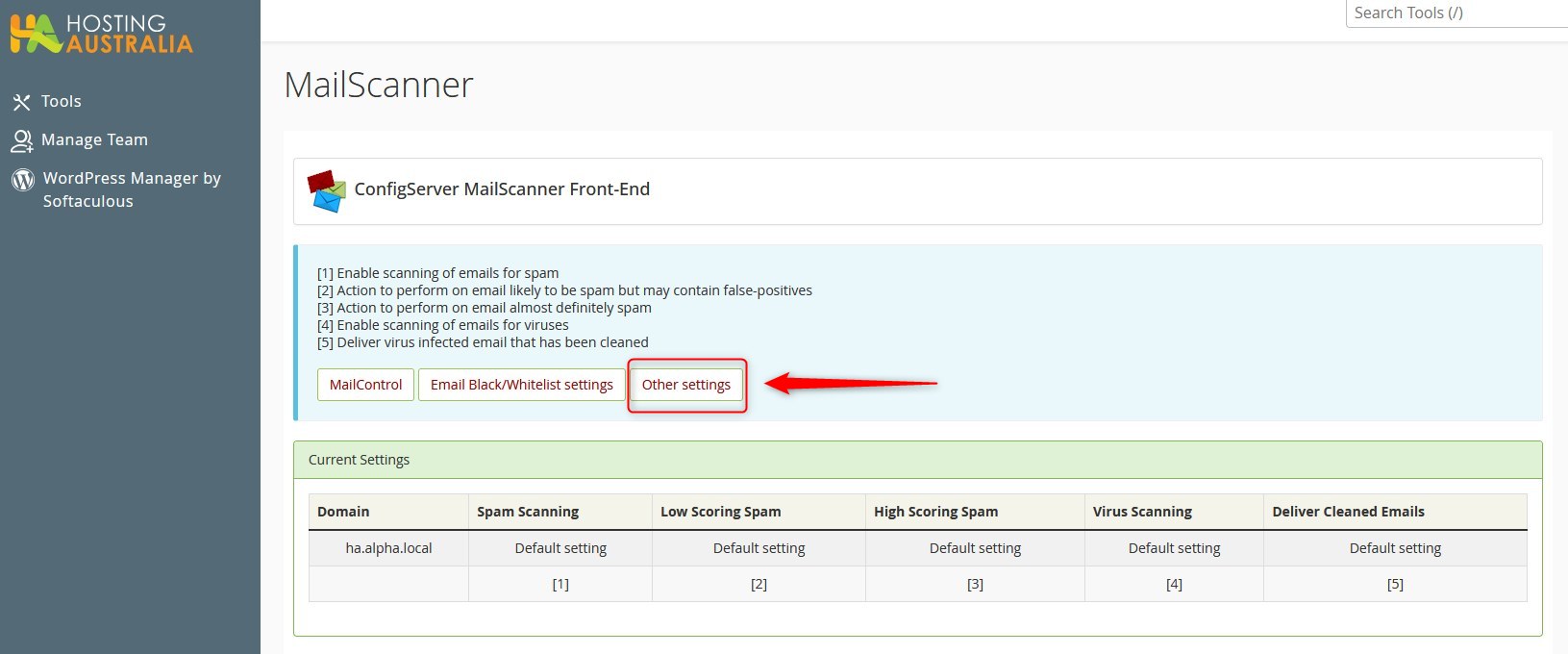Viewport: 1568px width, 654px height.
Task: Select the ha.alpha.local domain cell
Action: click(x=388, y=548)
